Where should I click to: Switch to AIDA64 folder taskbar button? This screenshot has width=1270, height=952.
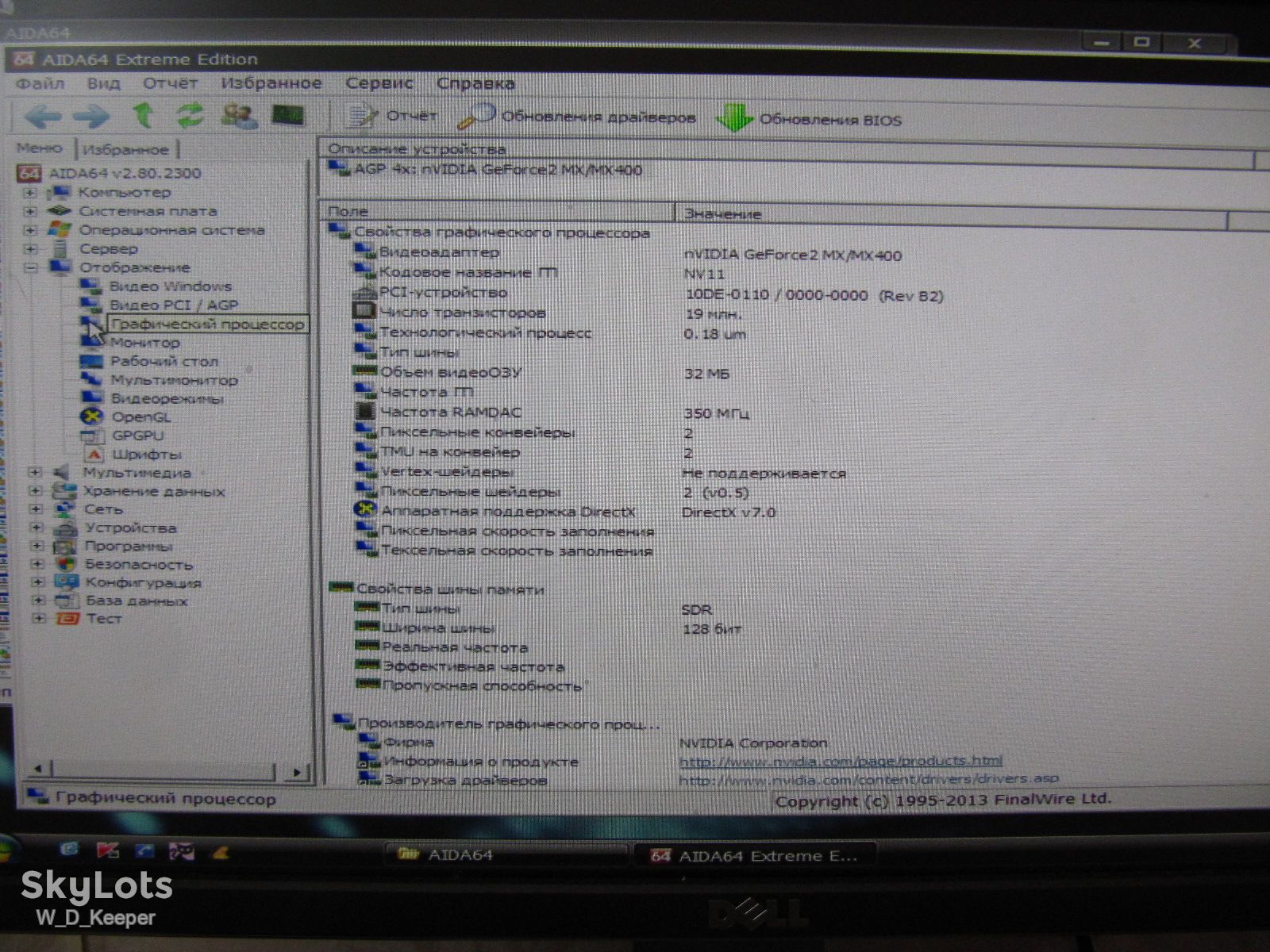[506, 854]
